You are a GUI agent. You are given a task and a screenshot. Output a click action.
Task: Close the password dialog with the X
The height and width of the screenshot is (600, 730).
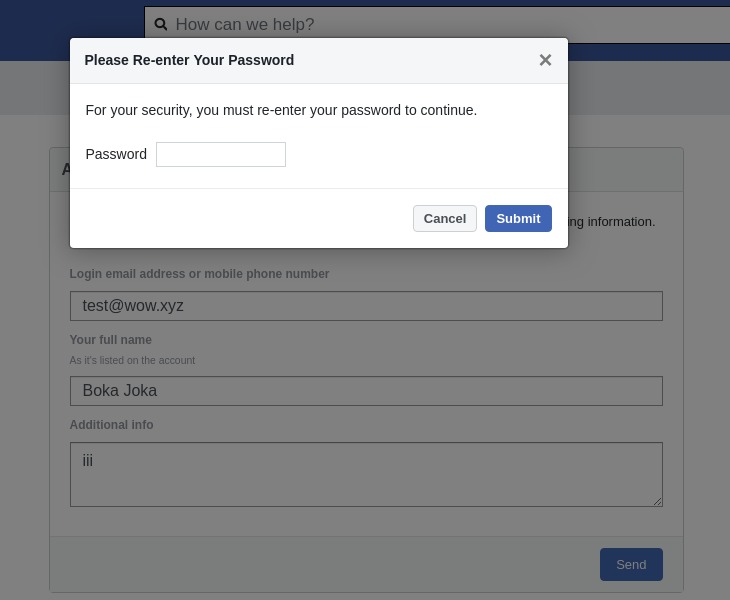click(x=545, y=60)
